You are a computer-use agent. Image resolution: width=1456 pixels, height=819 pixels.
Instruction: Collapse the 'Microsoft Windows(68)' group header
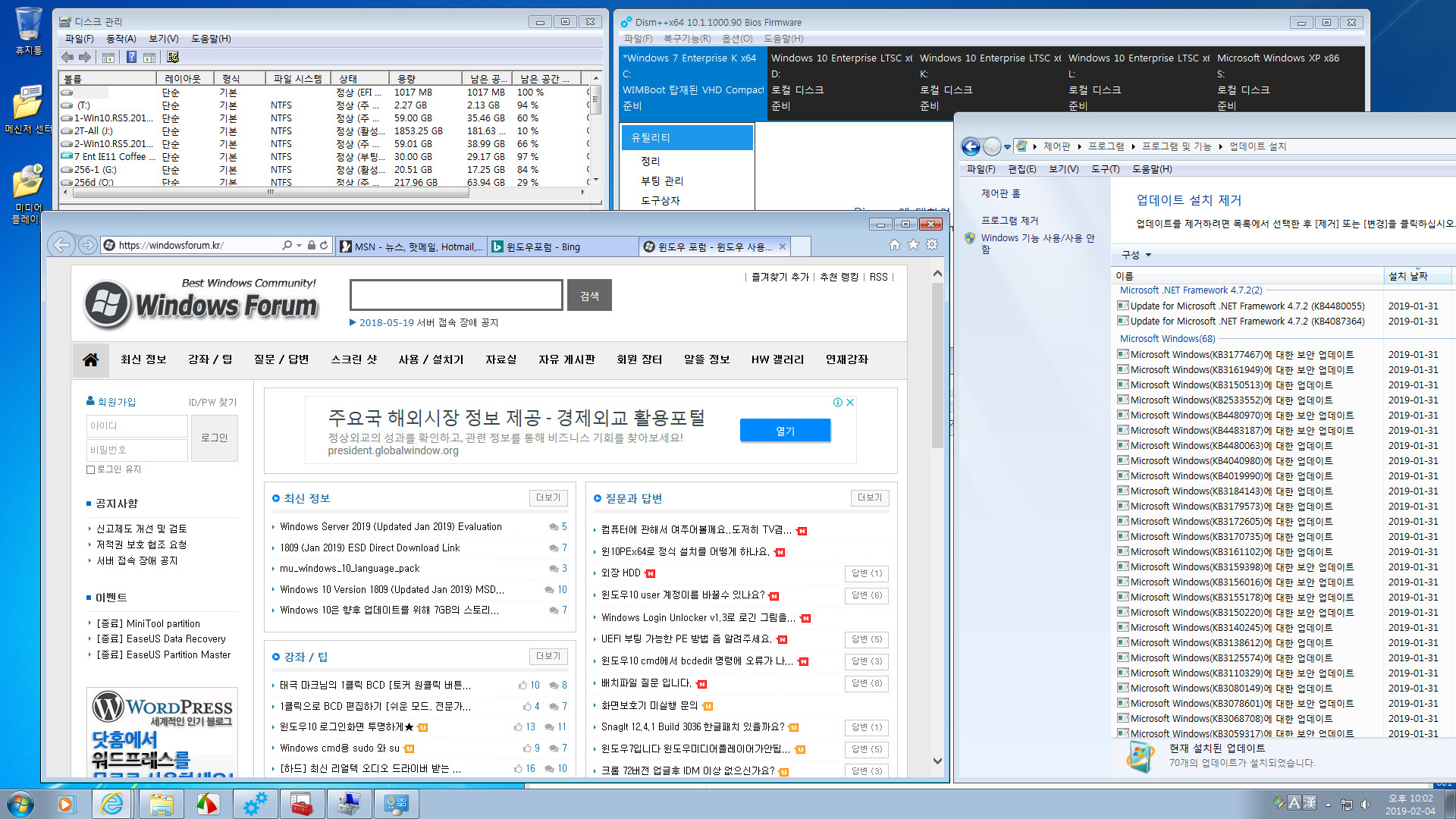(x=1168, y=339)
